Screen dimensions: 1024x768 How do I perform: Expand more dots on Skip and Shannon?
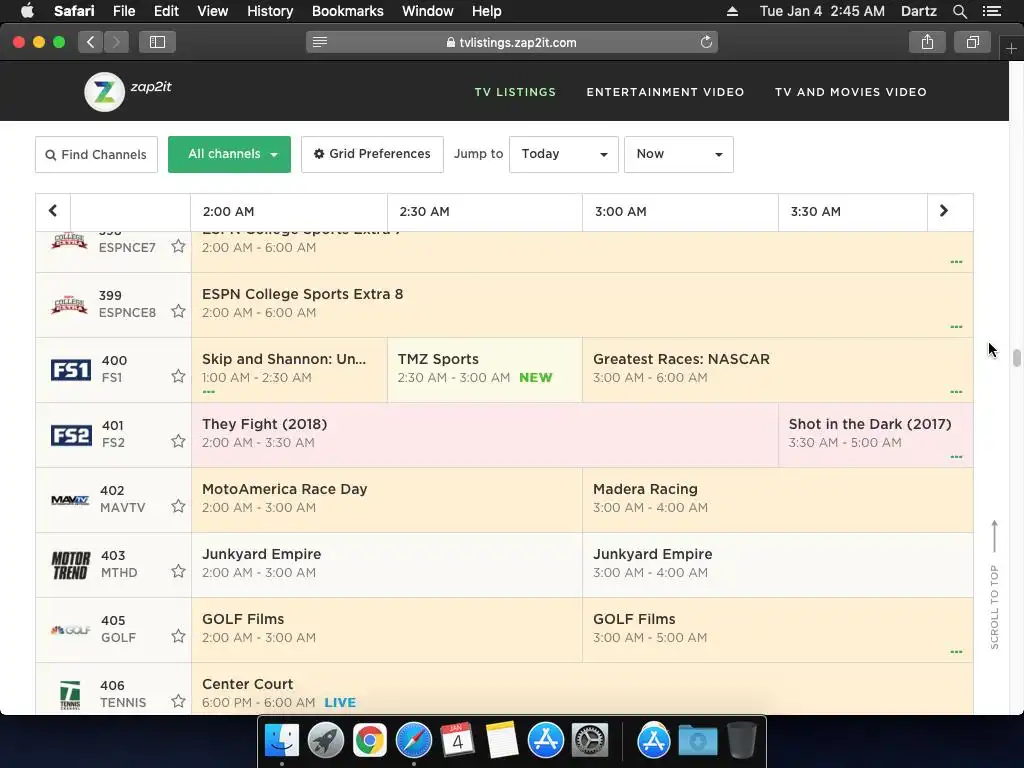pos(209,392)
